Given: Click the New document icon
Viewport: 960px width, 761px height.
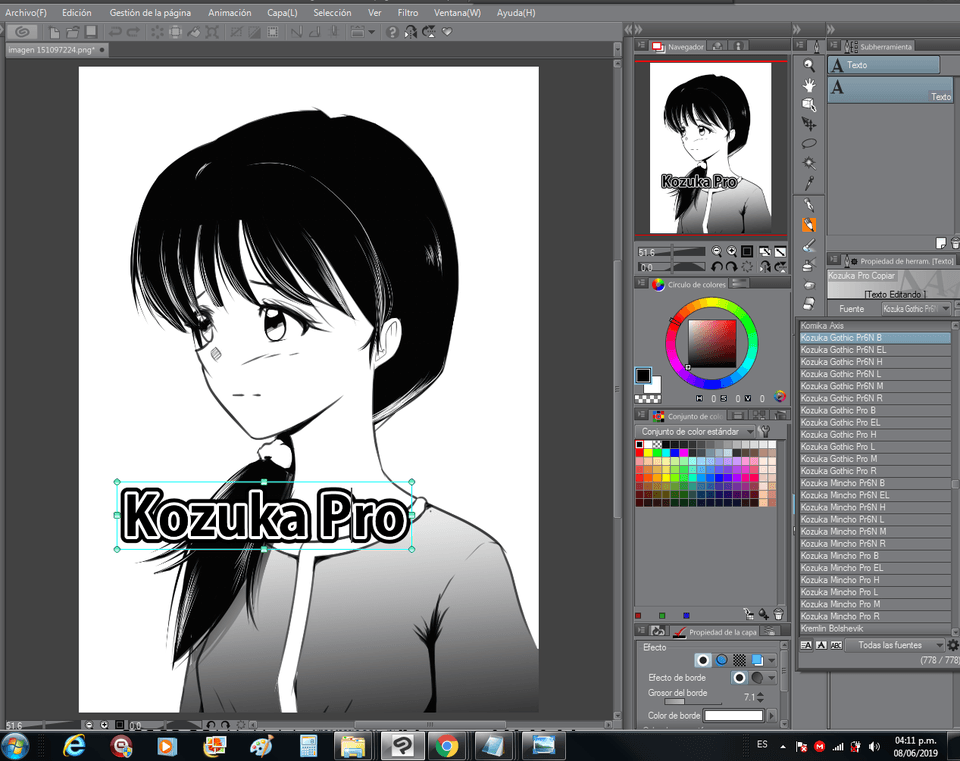Looking at the screenshot, I should (54, 32).
